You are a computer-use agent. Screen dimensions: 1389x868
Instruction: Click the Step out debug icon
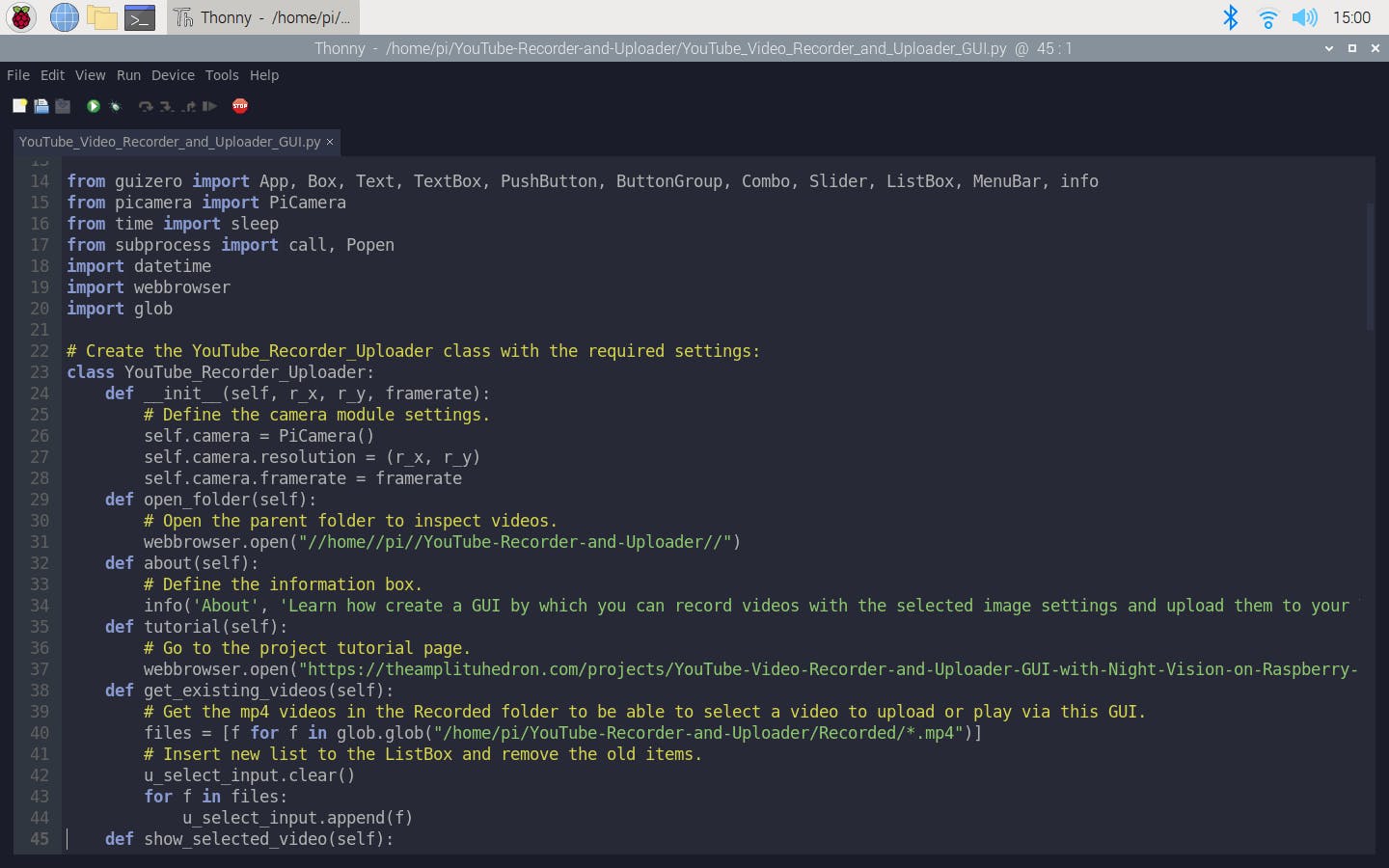188,106
